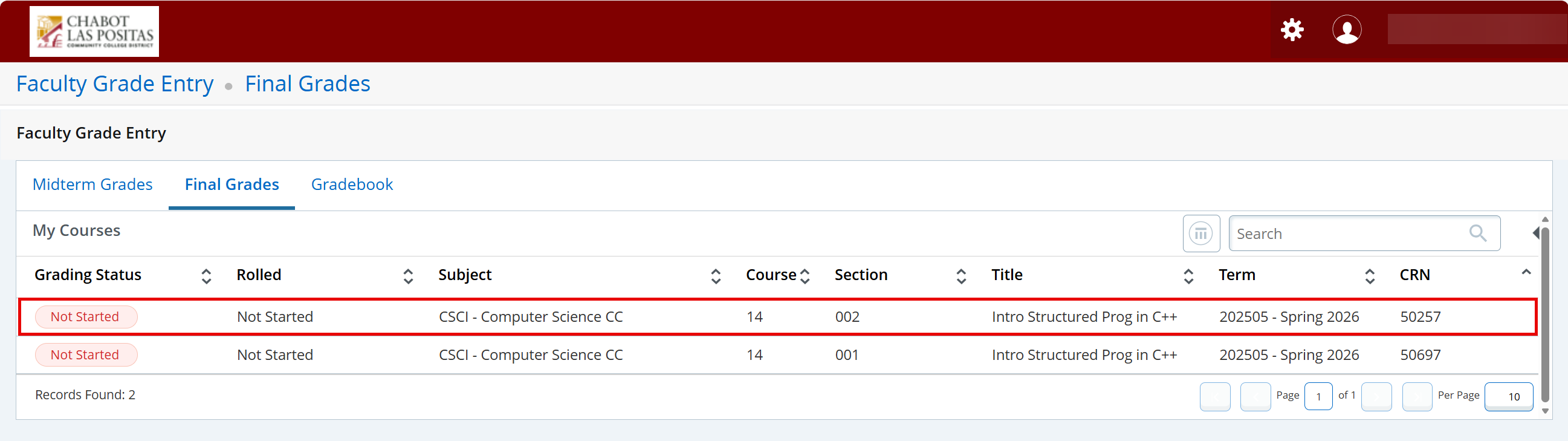Viewport: 1568px width, 441px height.
Task: Click the Records Found: 2 text
Action: coord(85,394)
